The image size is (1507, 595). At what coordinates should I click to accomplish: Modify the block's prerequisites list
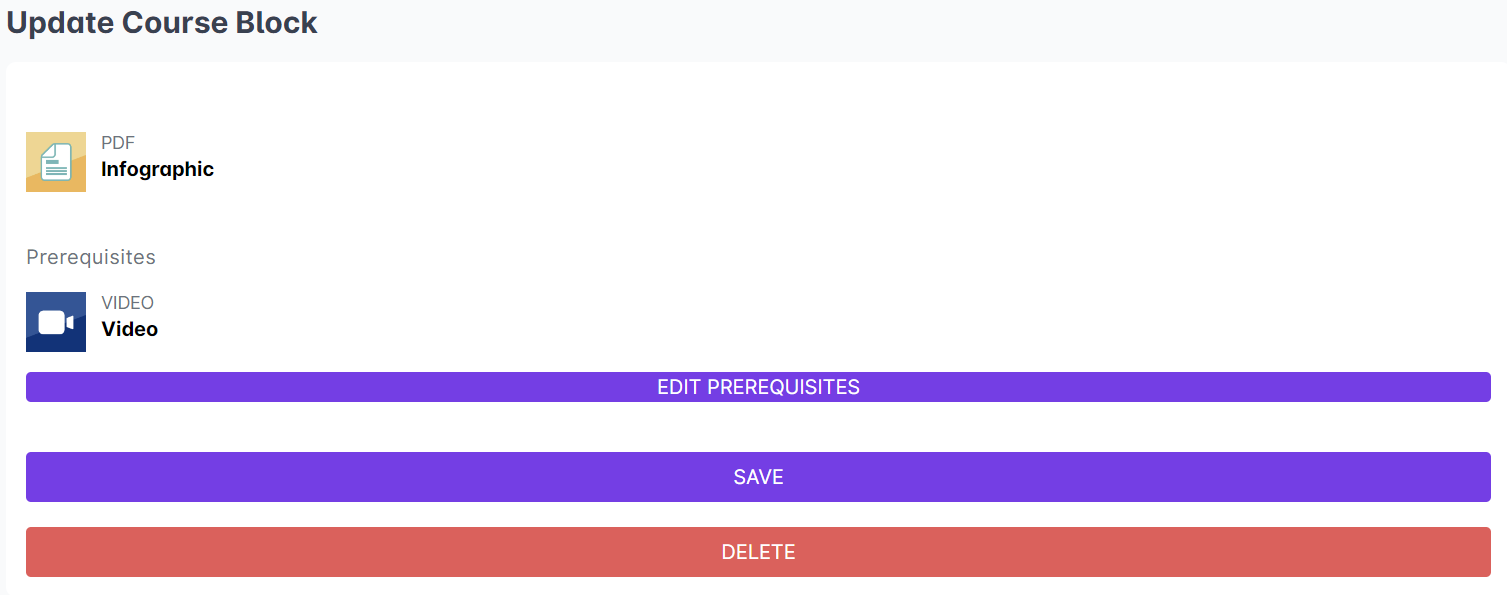(x=758, y=387)
